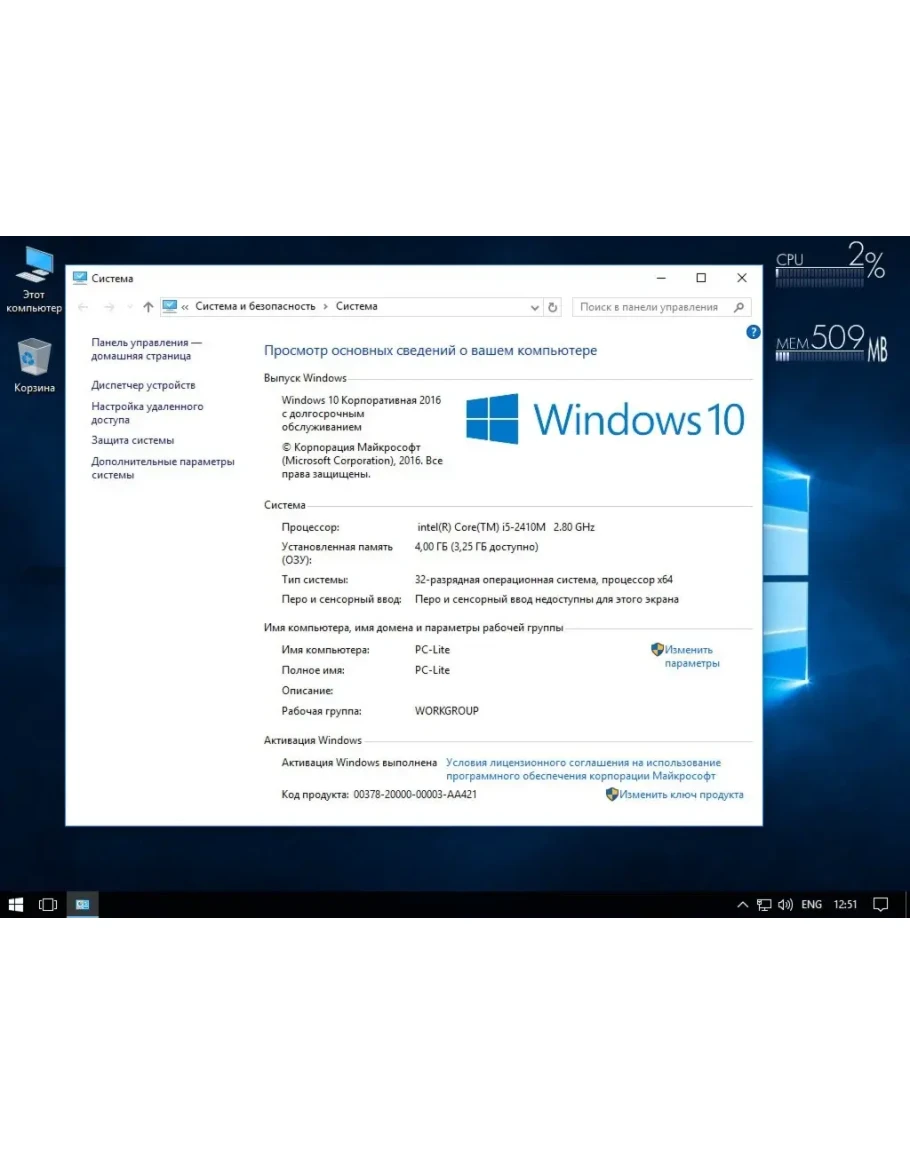Screen dimensions: 910x1155
Task: Open Task View in the taskbar
Action: pos(47,904)
